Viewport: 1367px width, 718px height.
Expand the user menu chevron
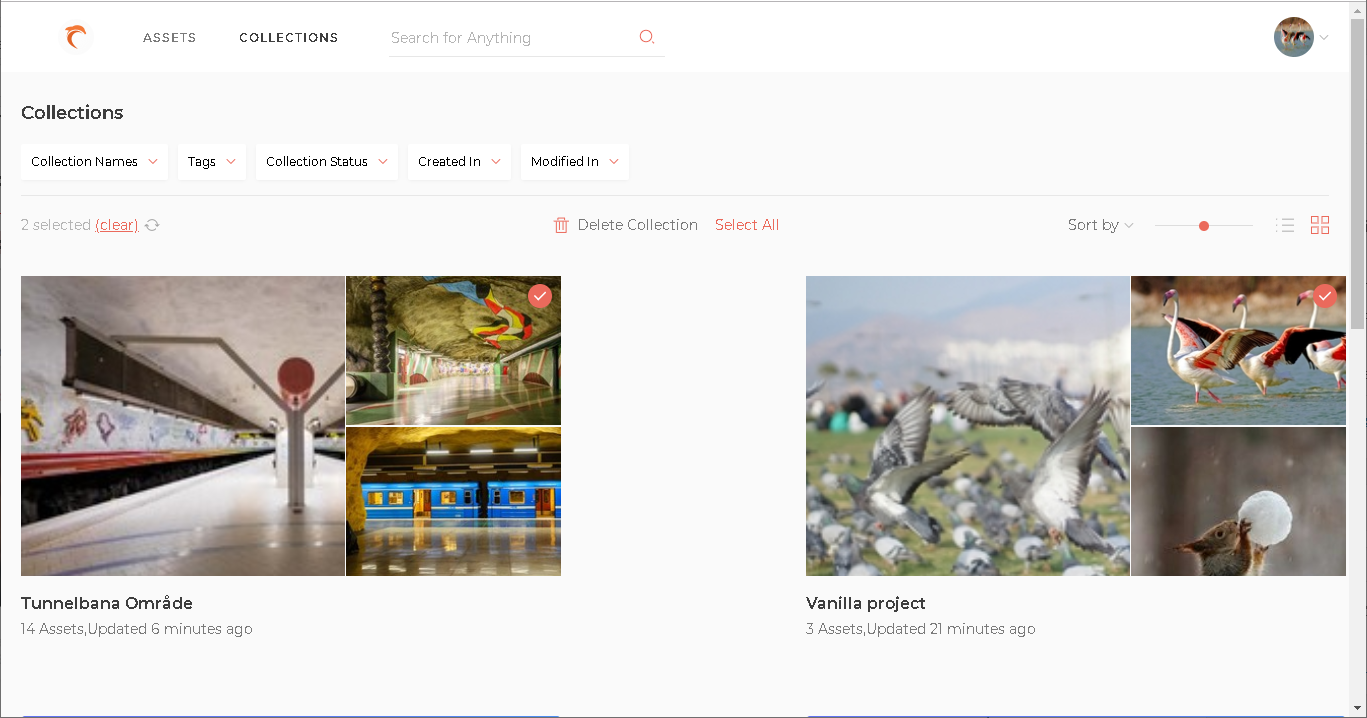coord(1324,38)
